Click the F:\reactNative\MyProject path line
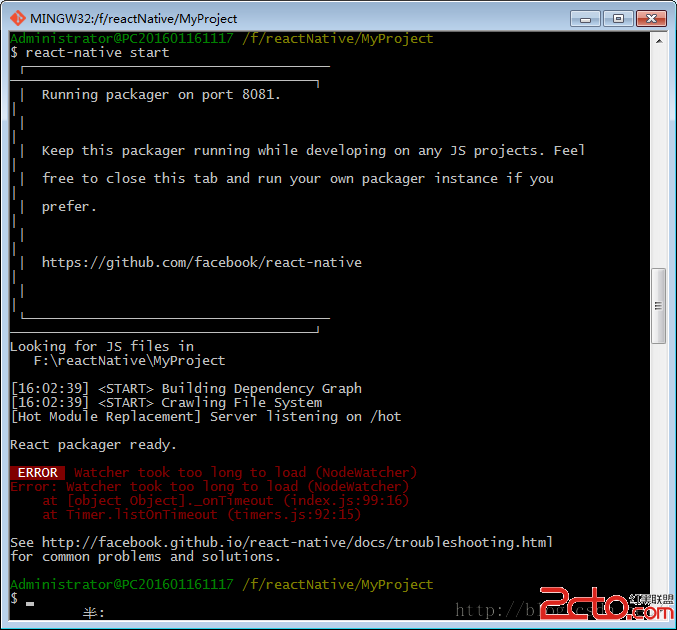Screen dimensions: 677x630 (130, 361)
